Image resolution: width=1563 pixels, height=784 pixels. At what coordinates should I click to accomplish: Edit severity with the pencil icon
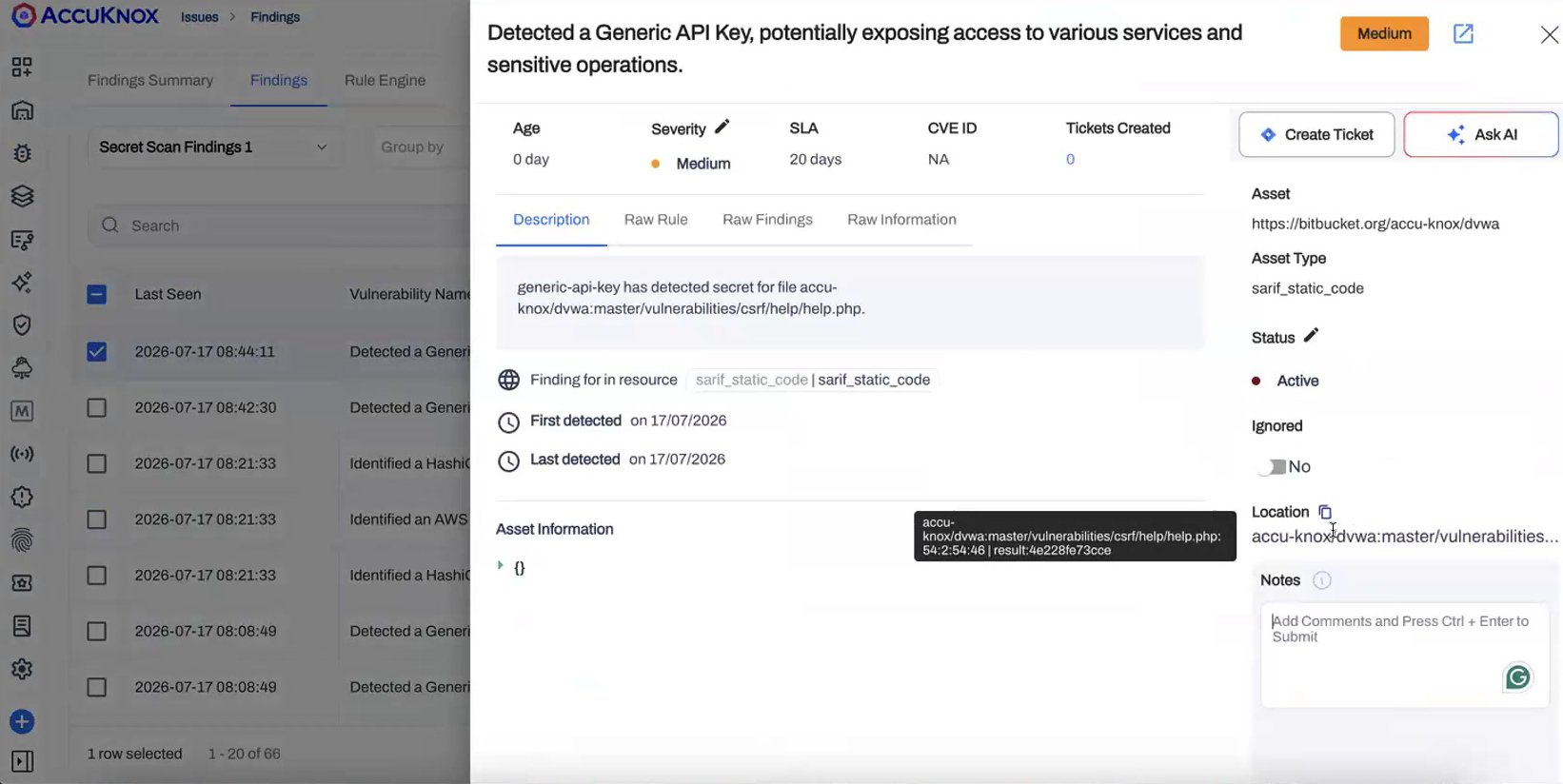[722, 127]
